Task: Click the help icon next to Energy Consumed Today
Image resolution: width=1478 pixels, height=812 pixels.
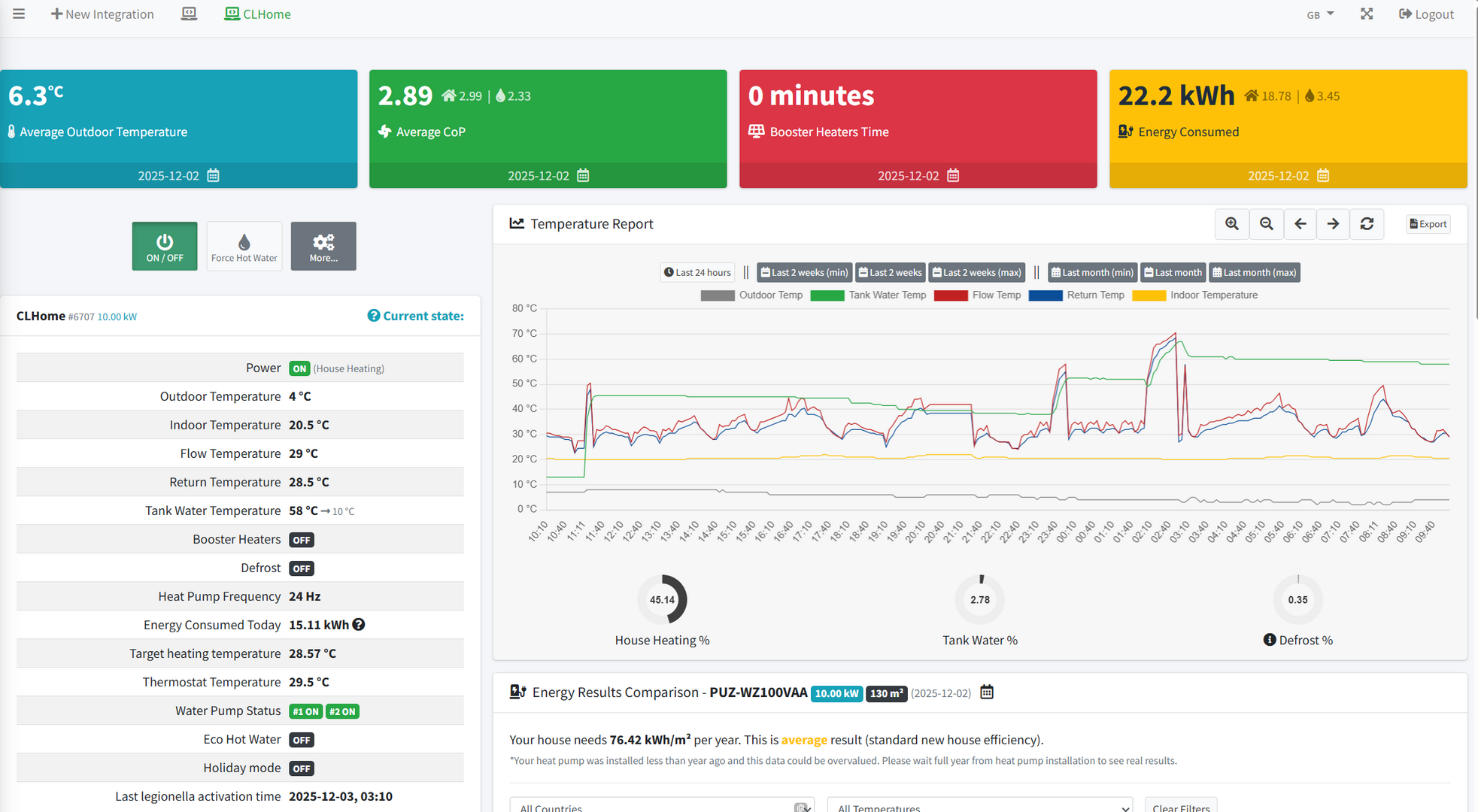Action: 359,625
